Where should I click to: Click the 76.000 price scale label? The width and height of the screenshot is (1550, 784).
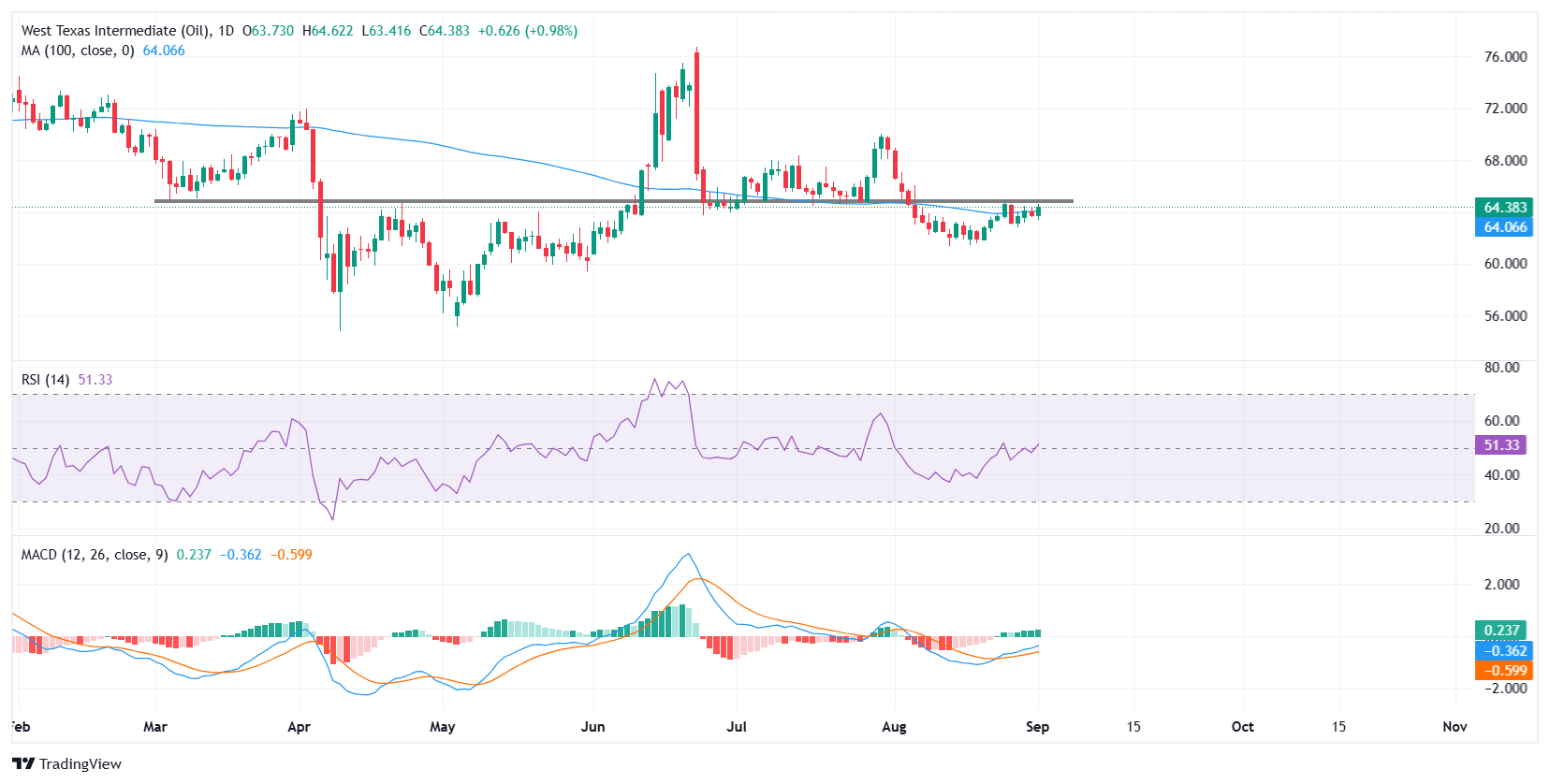pos(1505,57)
